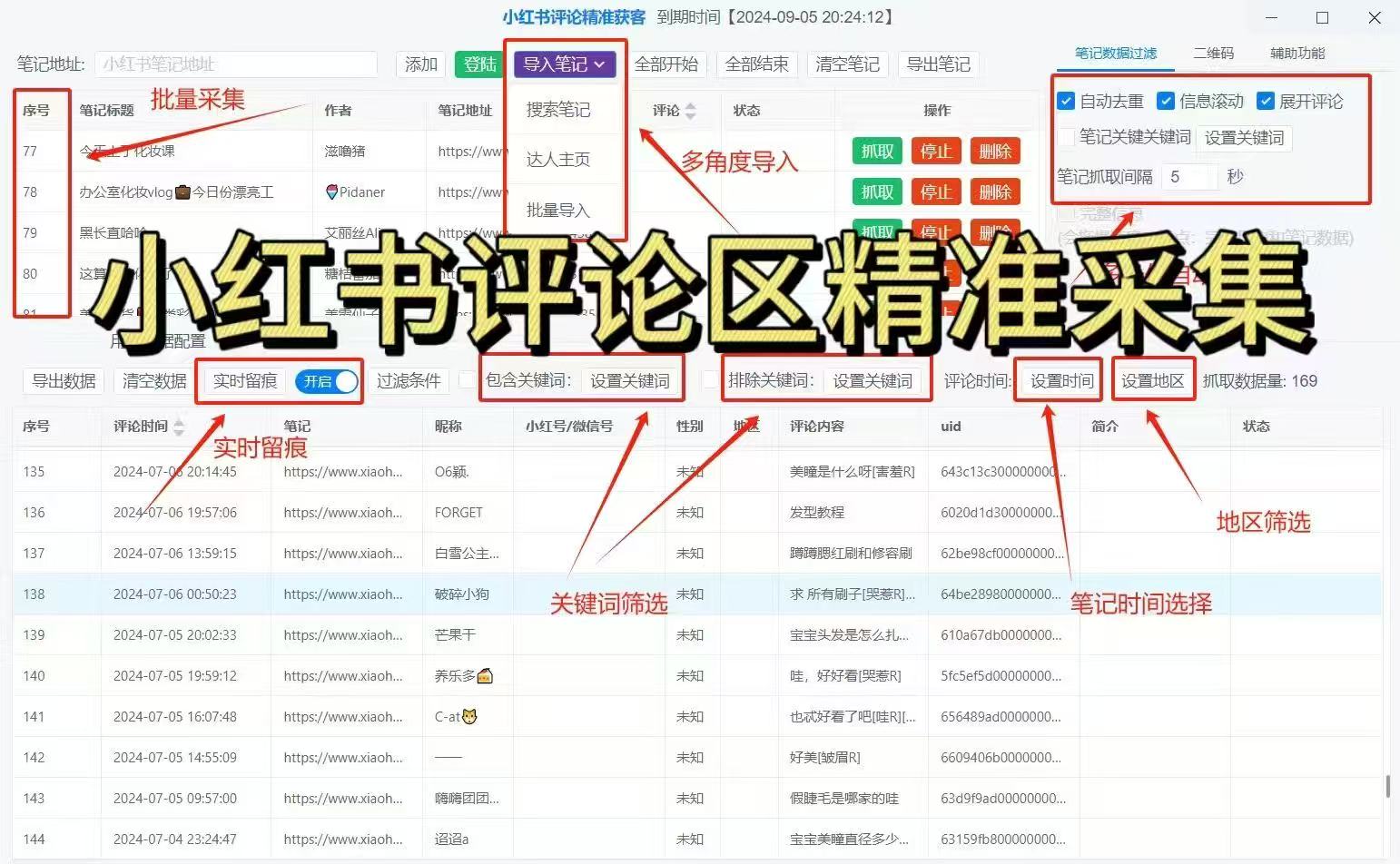Open the 辅助功能 tab
The height and width of the screenshot is (864, 1400).
tap(1297, 54)
